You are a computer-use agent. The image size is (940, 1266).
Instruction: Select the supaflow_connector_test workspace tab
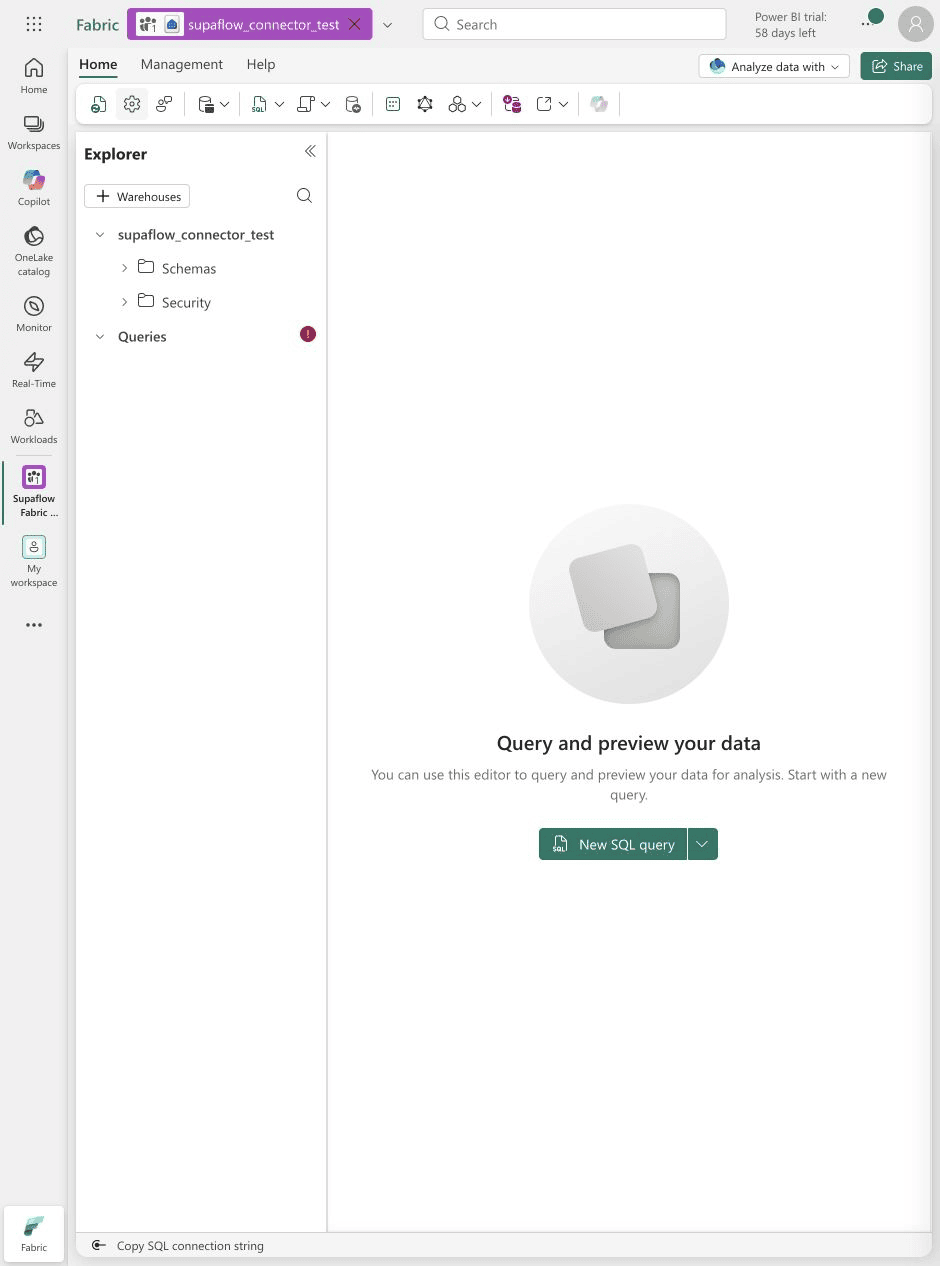[x=250, y=24]
